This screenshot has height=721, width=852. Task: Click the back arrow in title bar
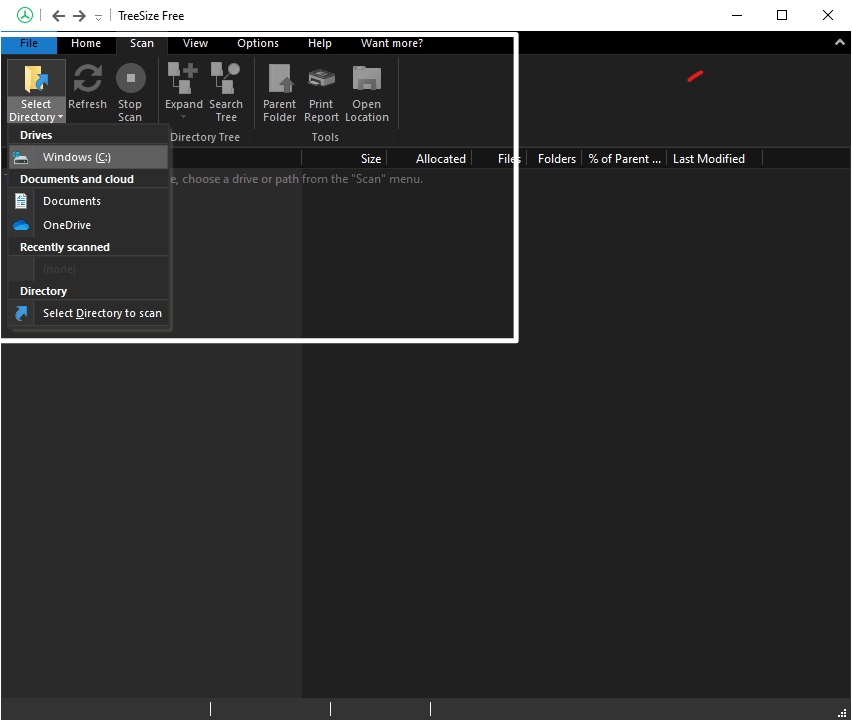(x=58, y=16)
